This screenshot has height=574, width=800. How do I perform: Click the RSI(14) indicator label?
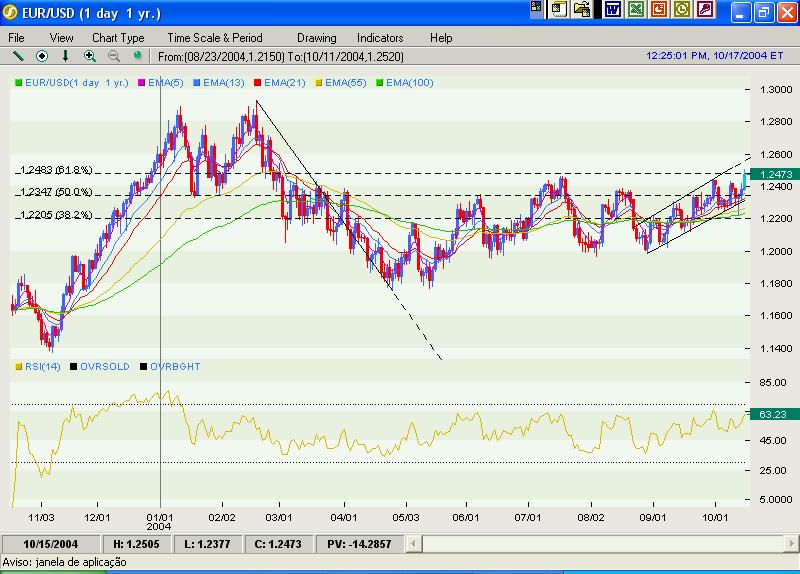pyautogui.click(x=42, y=367)
